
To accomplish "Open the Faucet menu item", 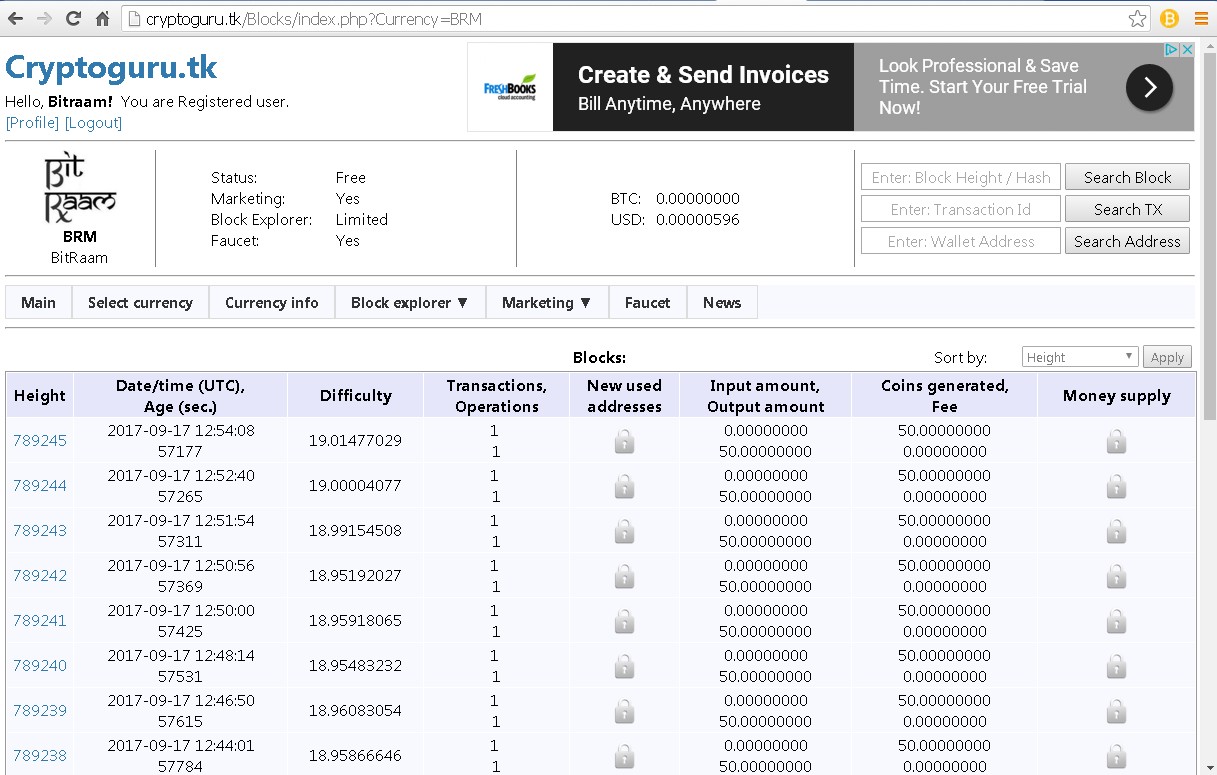I will (x=647, y=302).
